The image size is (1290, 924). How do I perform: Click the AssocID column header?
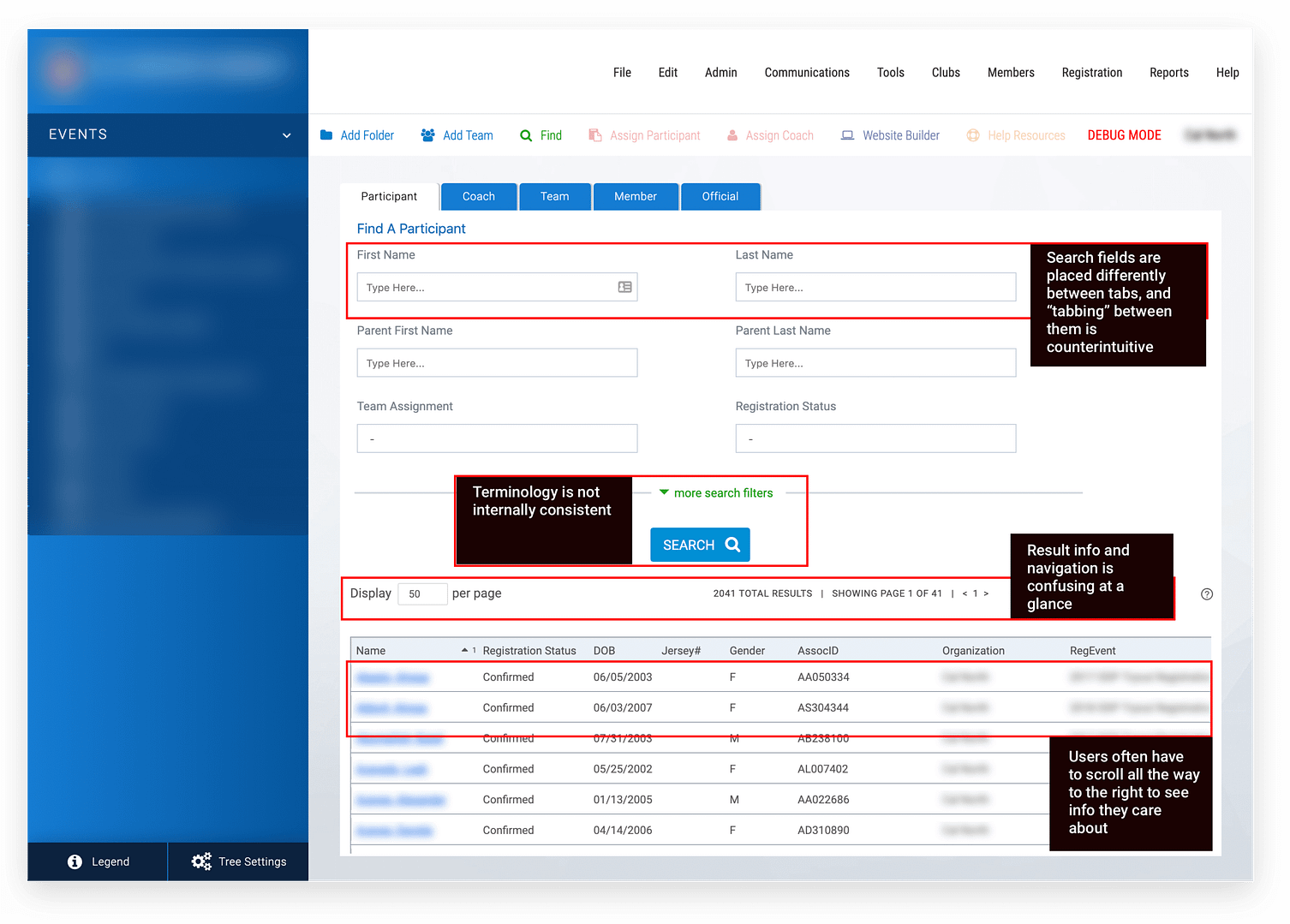pos(818,651)
